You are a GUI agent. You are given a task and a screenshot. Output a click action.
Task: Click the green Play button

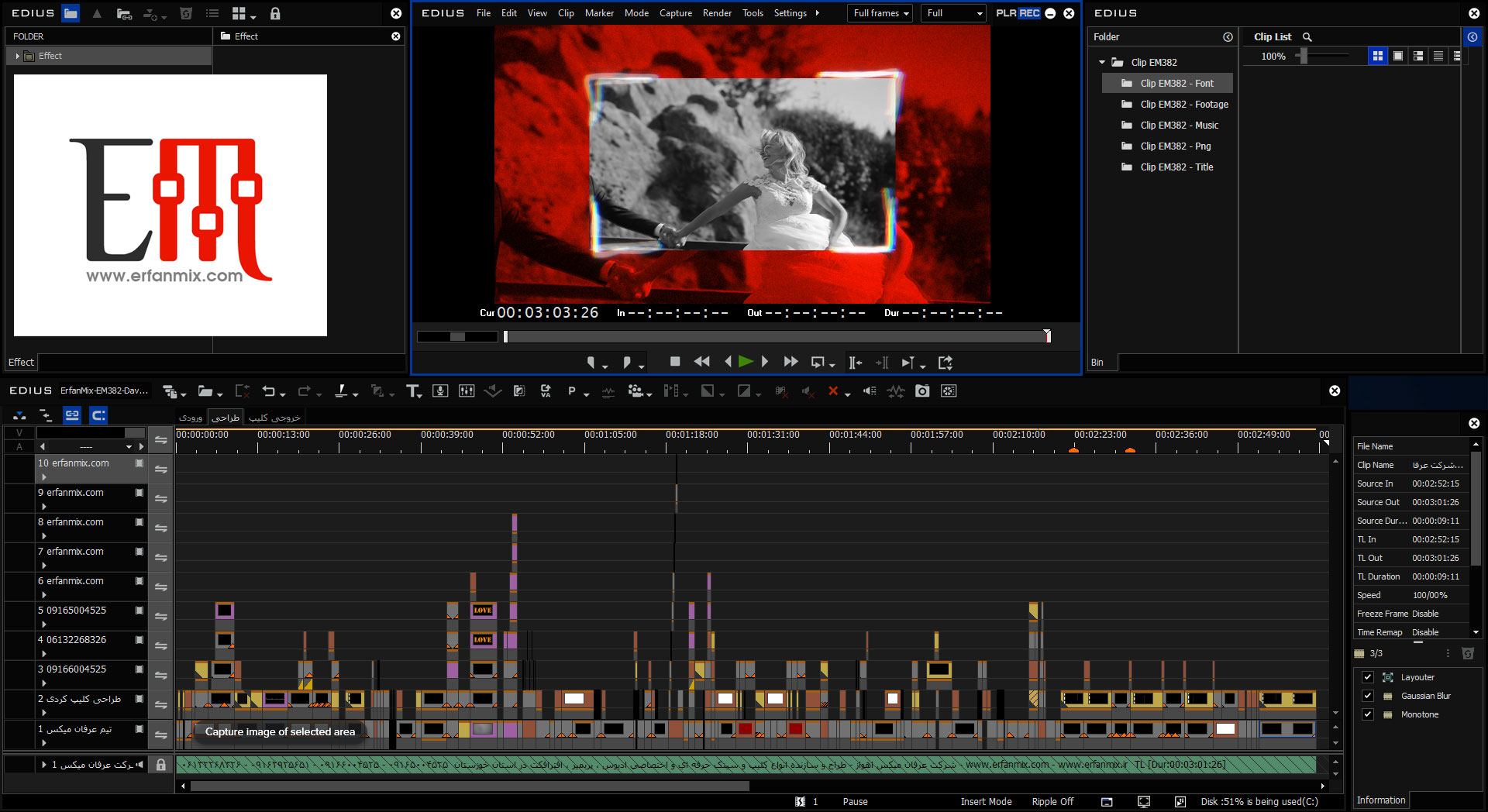click(746, 361)
